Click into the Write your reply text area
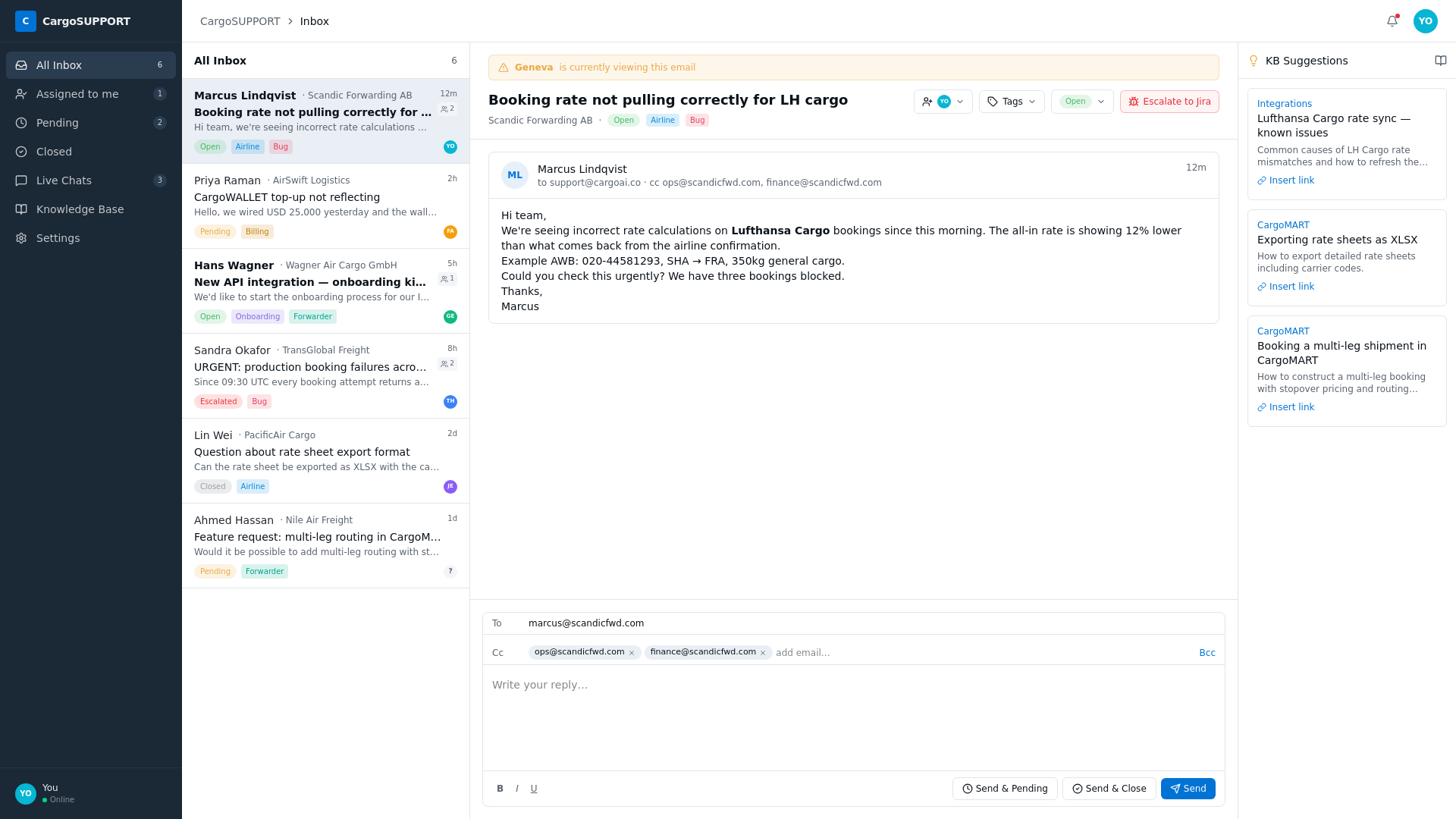 click(854, 717)
